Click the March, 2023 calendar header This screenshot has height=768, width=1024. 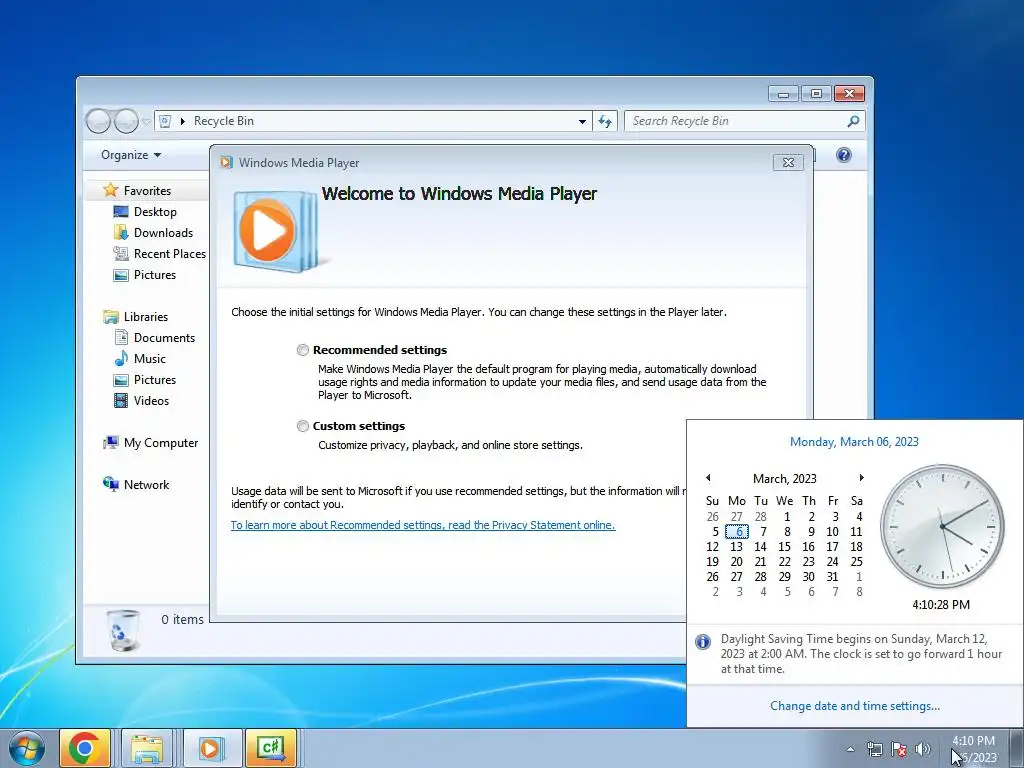point(784,479)
